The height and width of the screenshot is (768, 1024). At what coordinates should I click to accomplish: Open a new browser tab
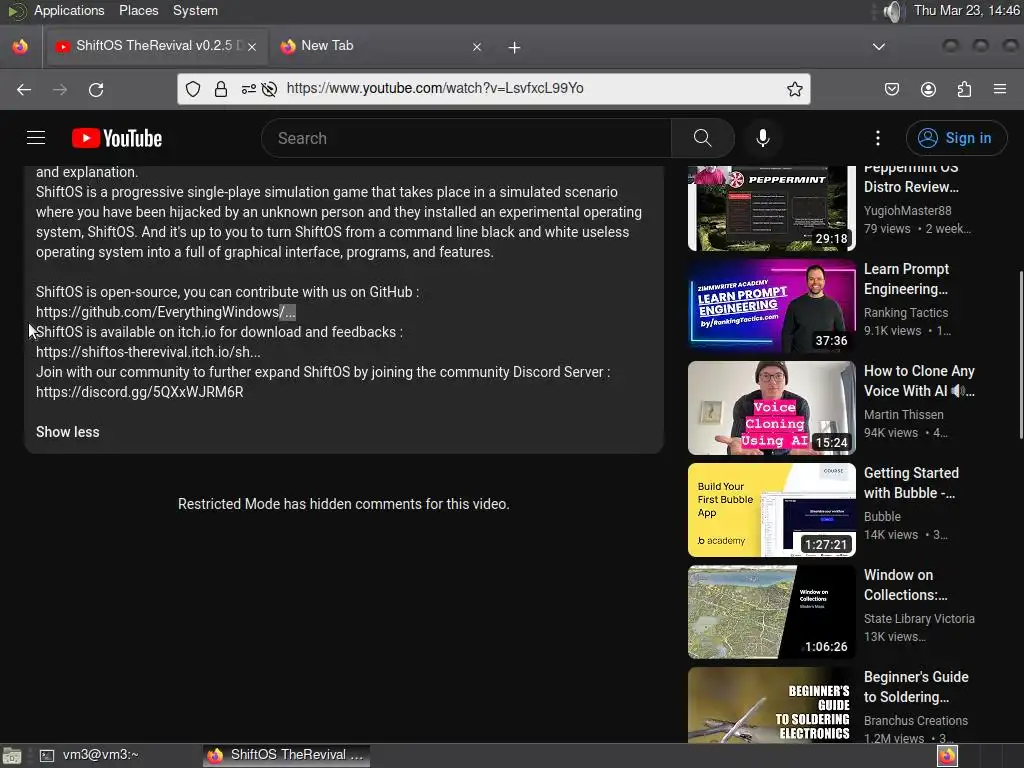point(515,47)
